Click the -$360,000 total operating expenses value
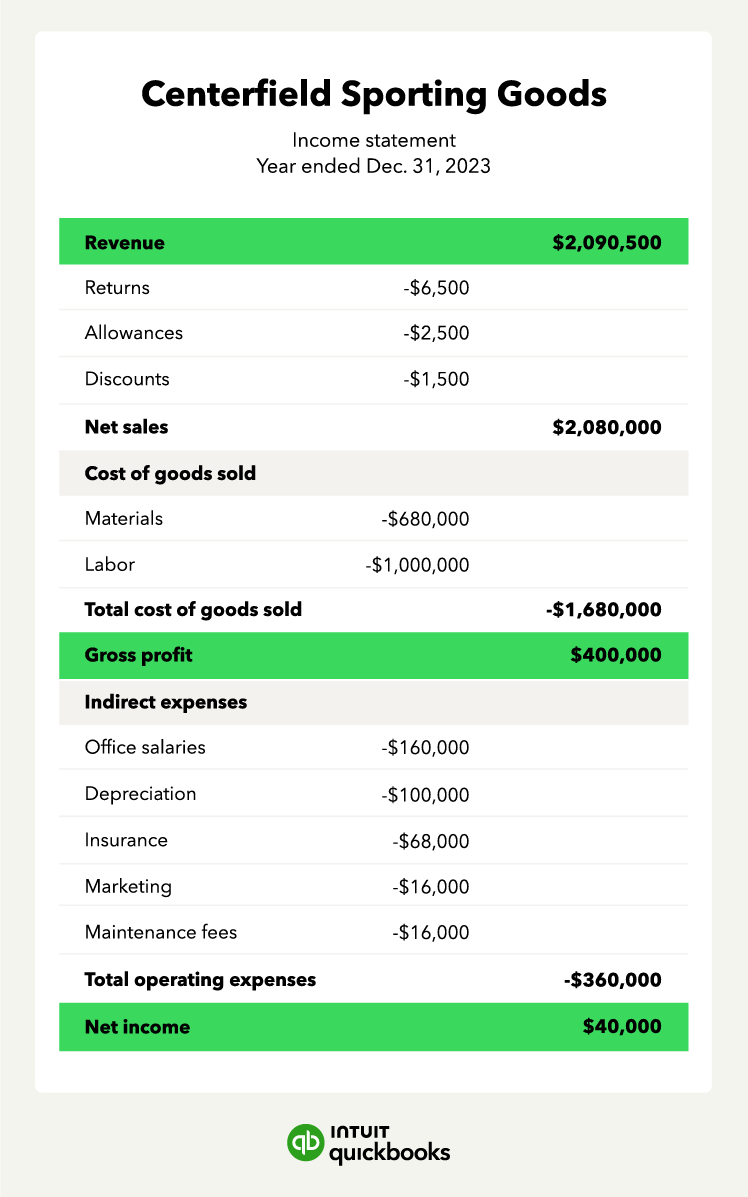This screenshot has height=1197, width=748. pyautogui.click(x=612, y=980)
